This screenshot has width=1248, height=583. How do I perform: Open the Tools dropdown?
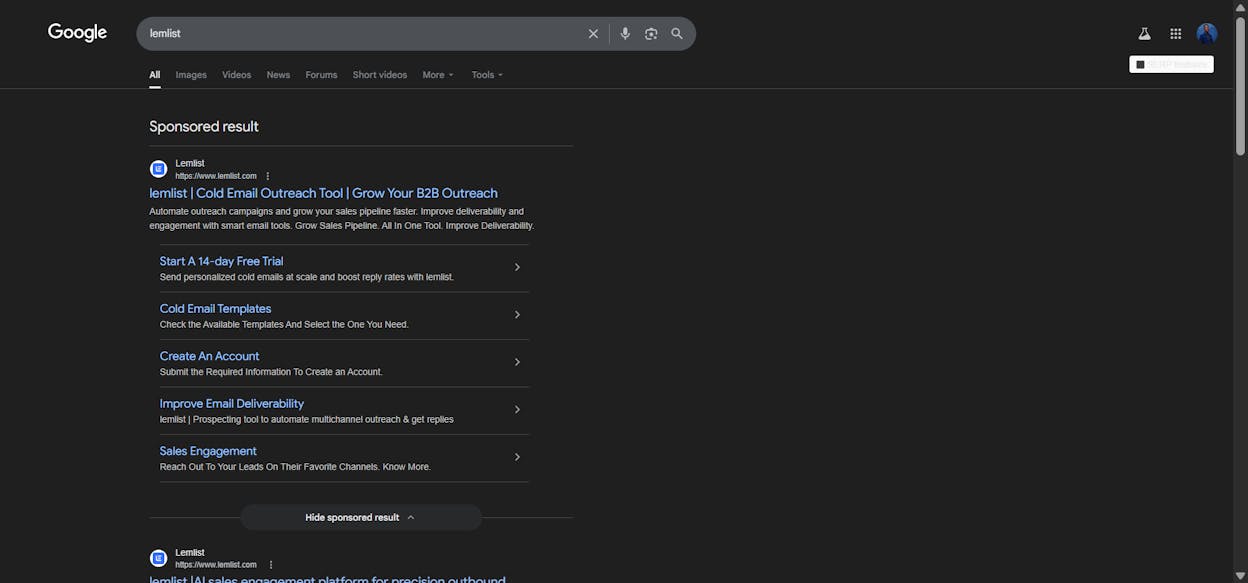click(x=487, y=75)
